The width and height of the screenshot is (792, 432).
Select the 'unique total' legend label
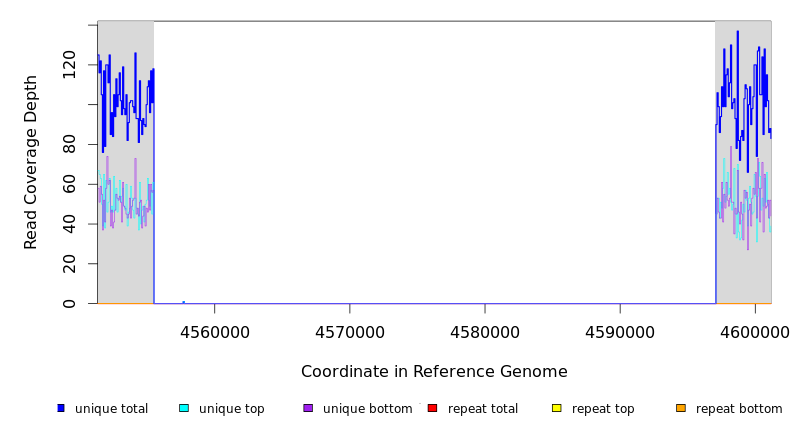[111, 409]
